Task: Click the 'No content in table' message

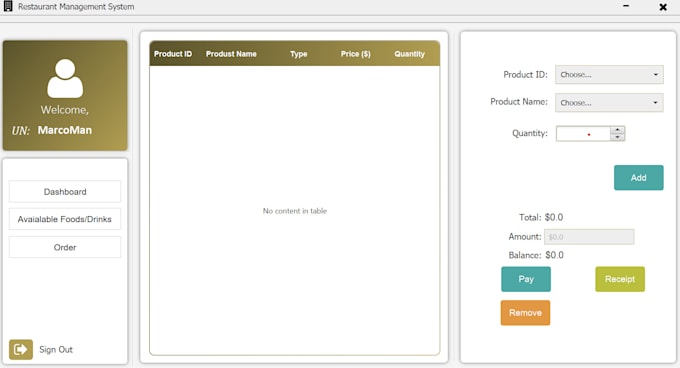Action: 295,211
